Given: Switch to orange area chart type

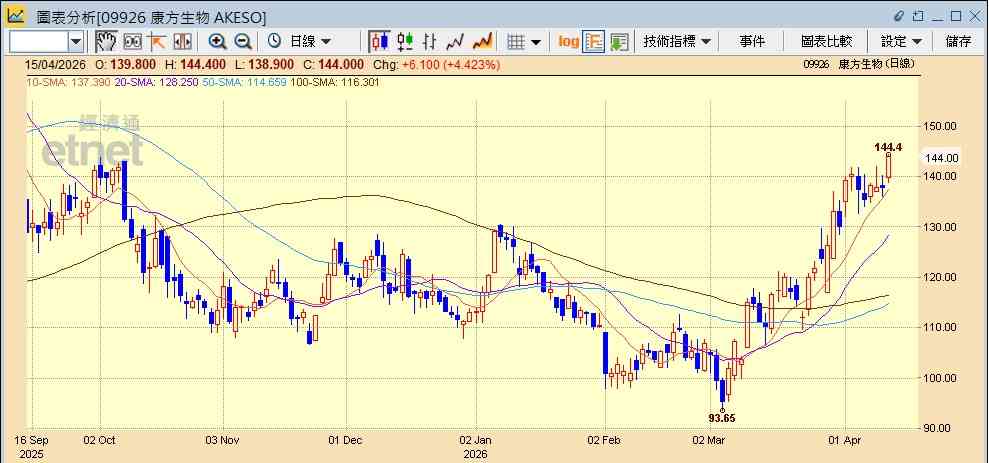Looking at the screenshot, I should pyautogui.click(x=483, y=42).
